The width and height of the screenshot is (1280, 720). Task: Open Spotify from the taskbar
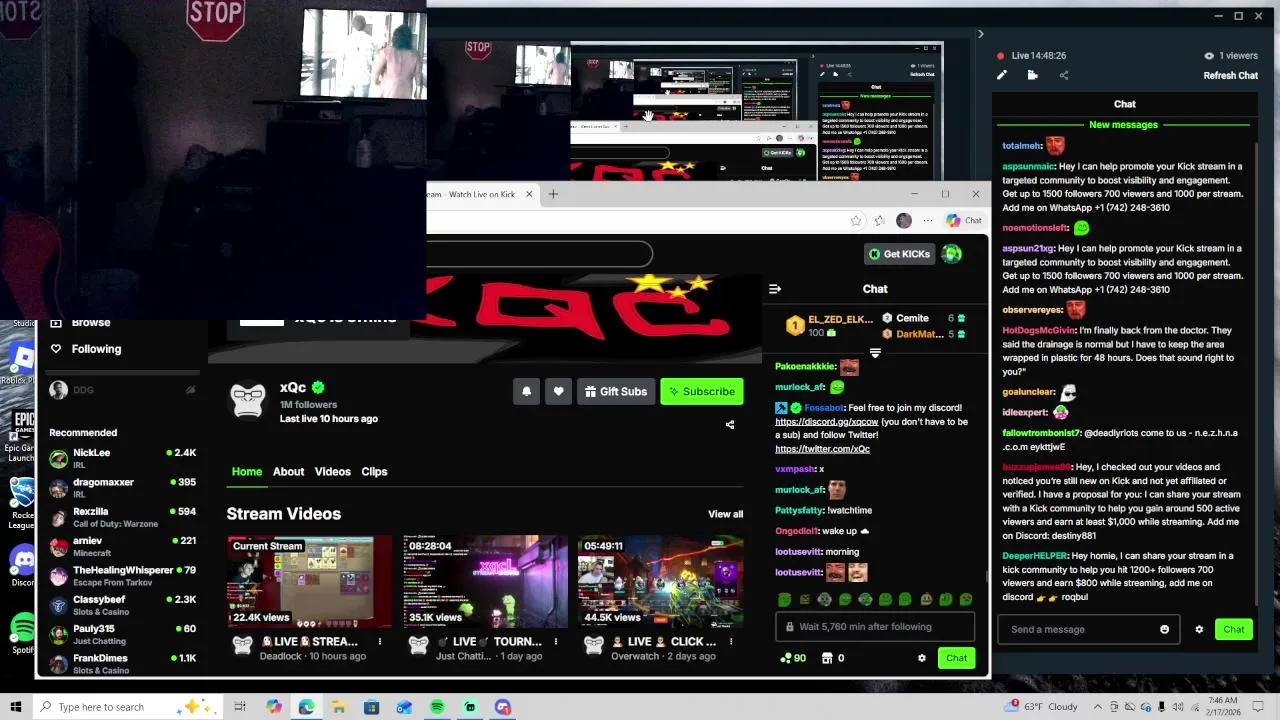[x=437, y=707]
